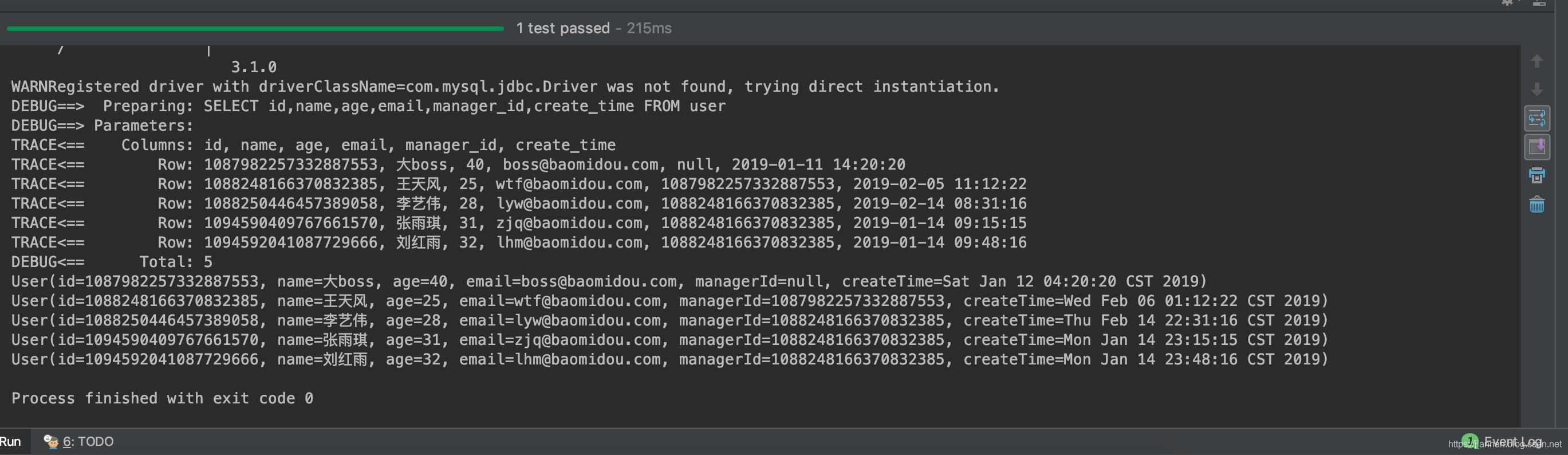Click the down stack trace arrow
The image size is (1568, 455).
[x=1537, y=89]
